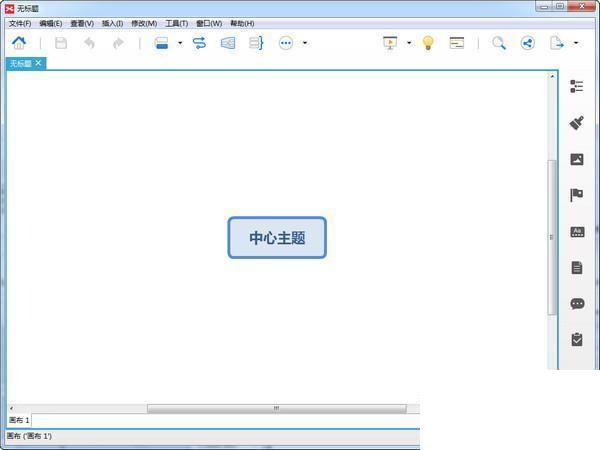Open the Notes document panel

click(577, 267)
